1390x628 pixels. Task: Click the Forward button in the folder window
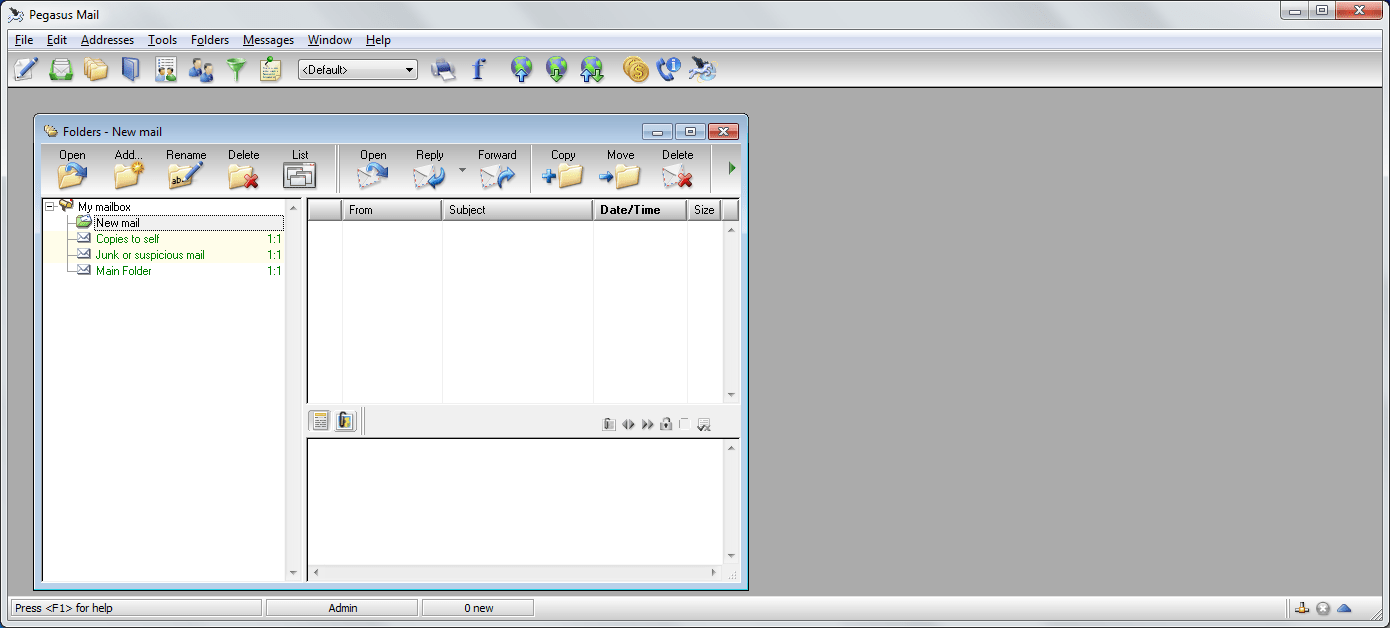click(x=497, y=168)
